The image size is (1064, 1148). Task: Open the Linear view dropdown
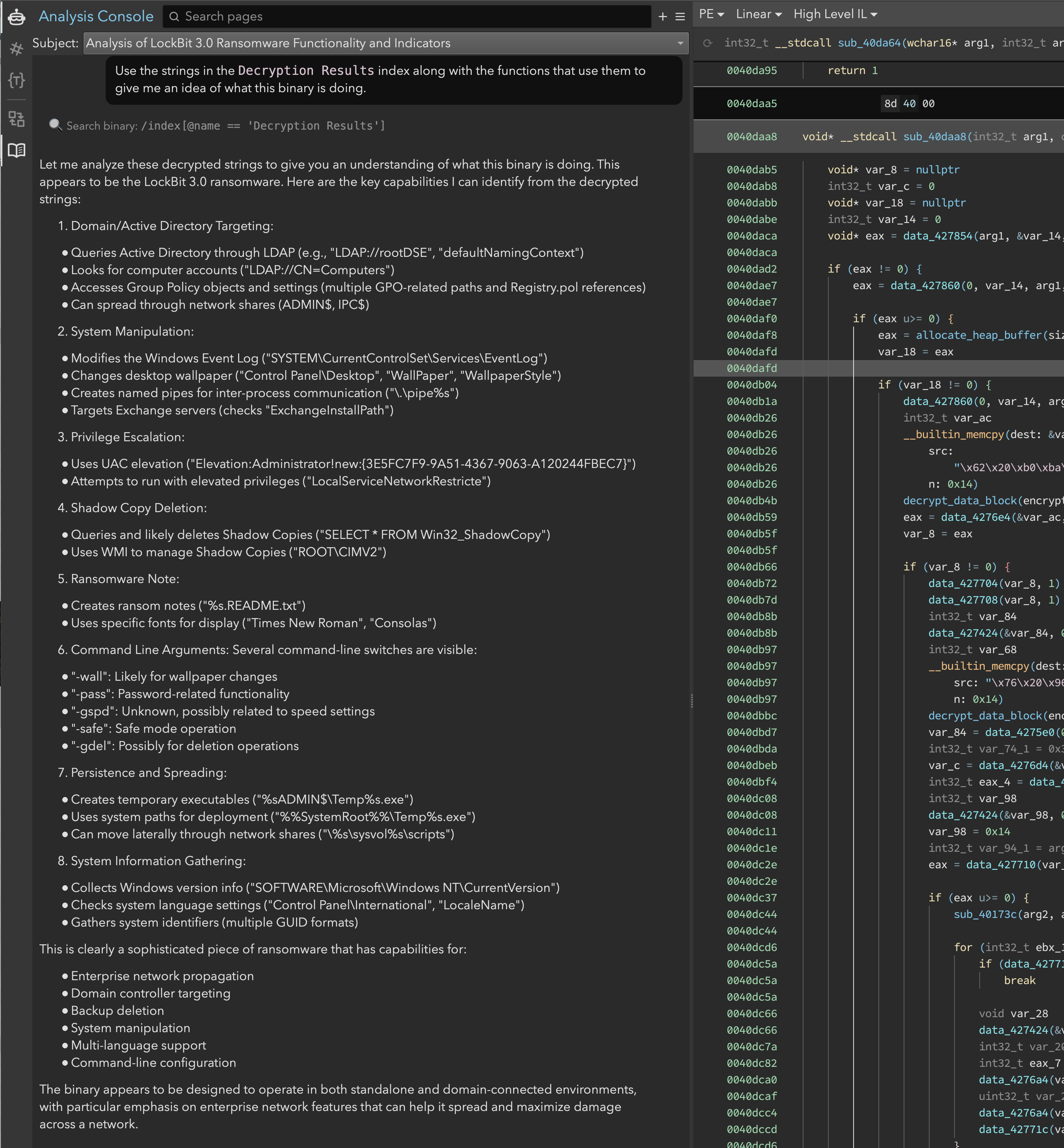click(x=758, y=15)
